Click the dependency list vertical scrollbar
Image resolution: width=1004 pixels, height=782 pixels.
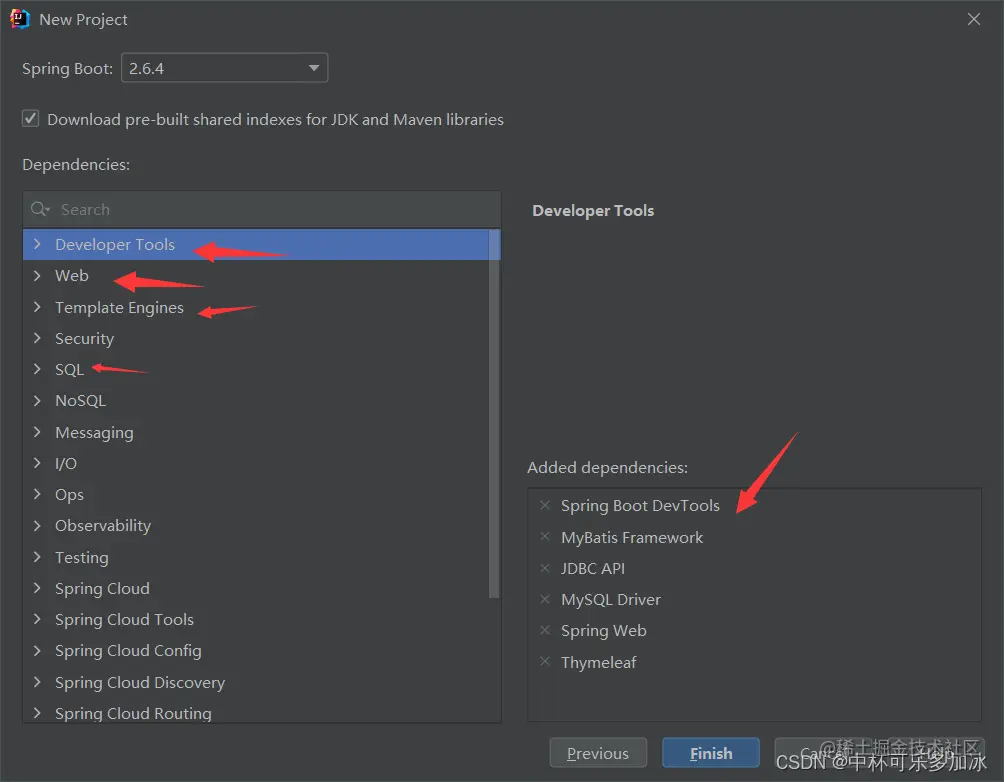(x=494, y=414)
